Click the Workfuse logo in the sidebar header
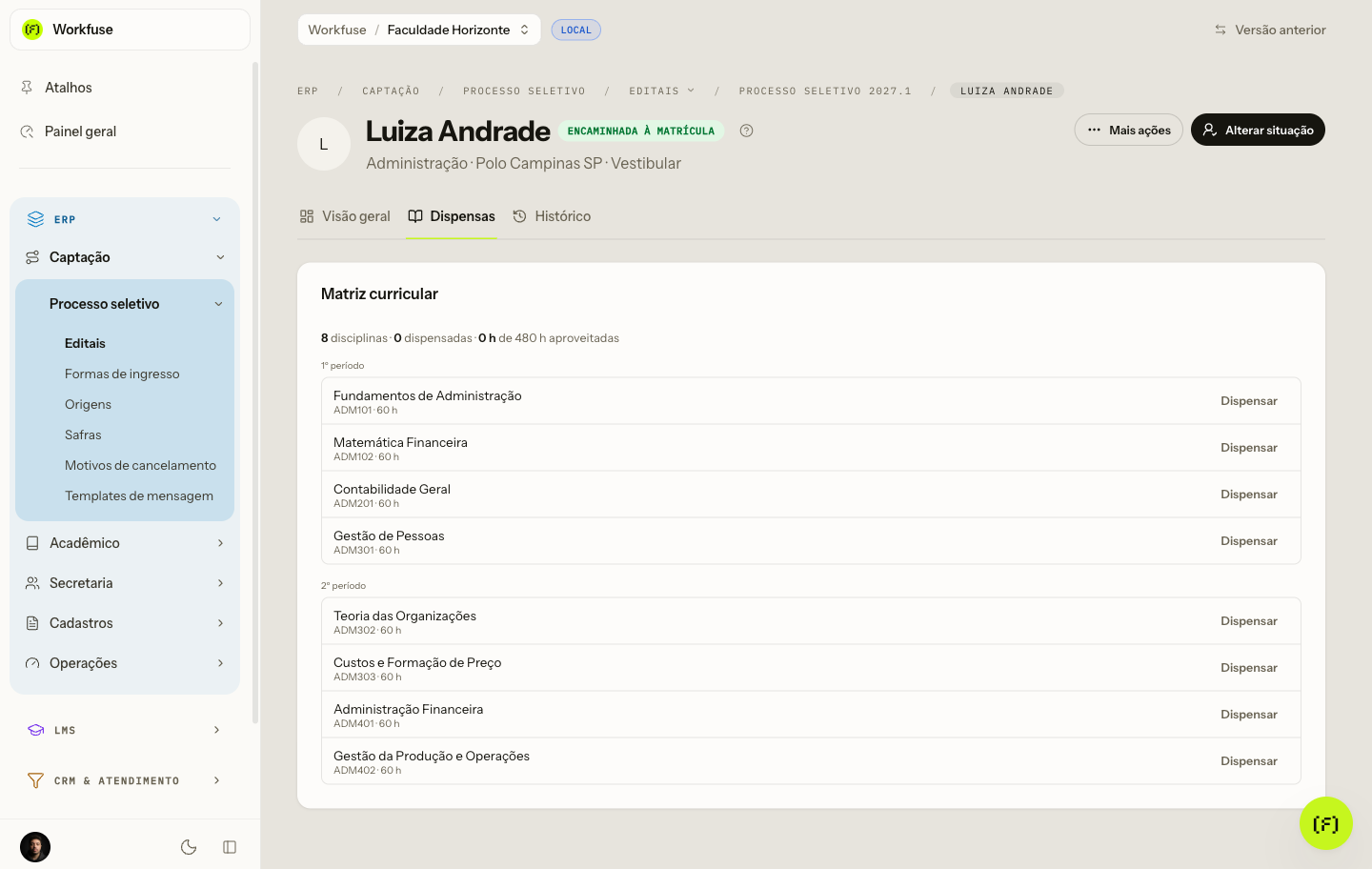Image resolution: width=1372 pixels, height=869 pixels. point(32,30)
